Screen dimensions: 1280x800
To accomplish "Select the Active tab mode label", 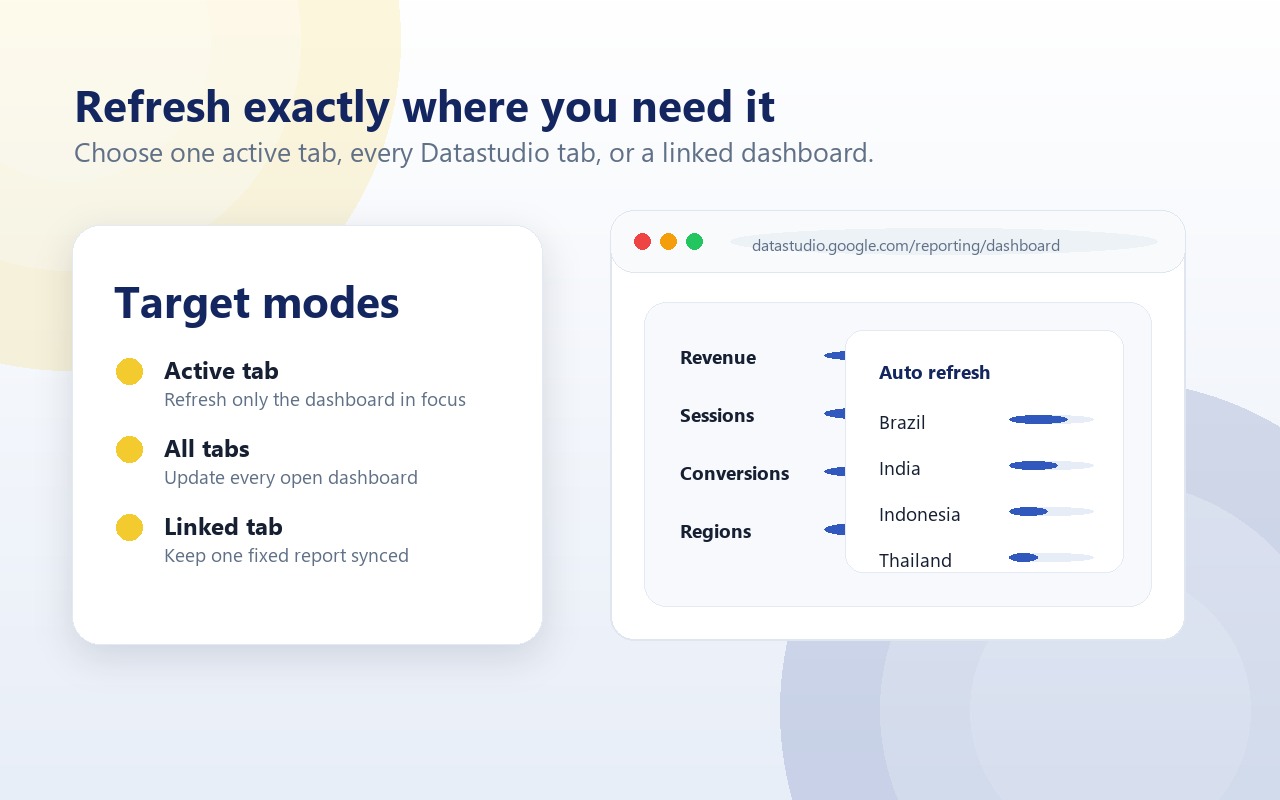I will click(221, 371).
